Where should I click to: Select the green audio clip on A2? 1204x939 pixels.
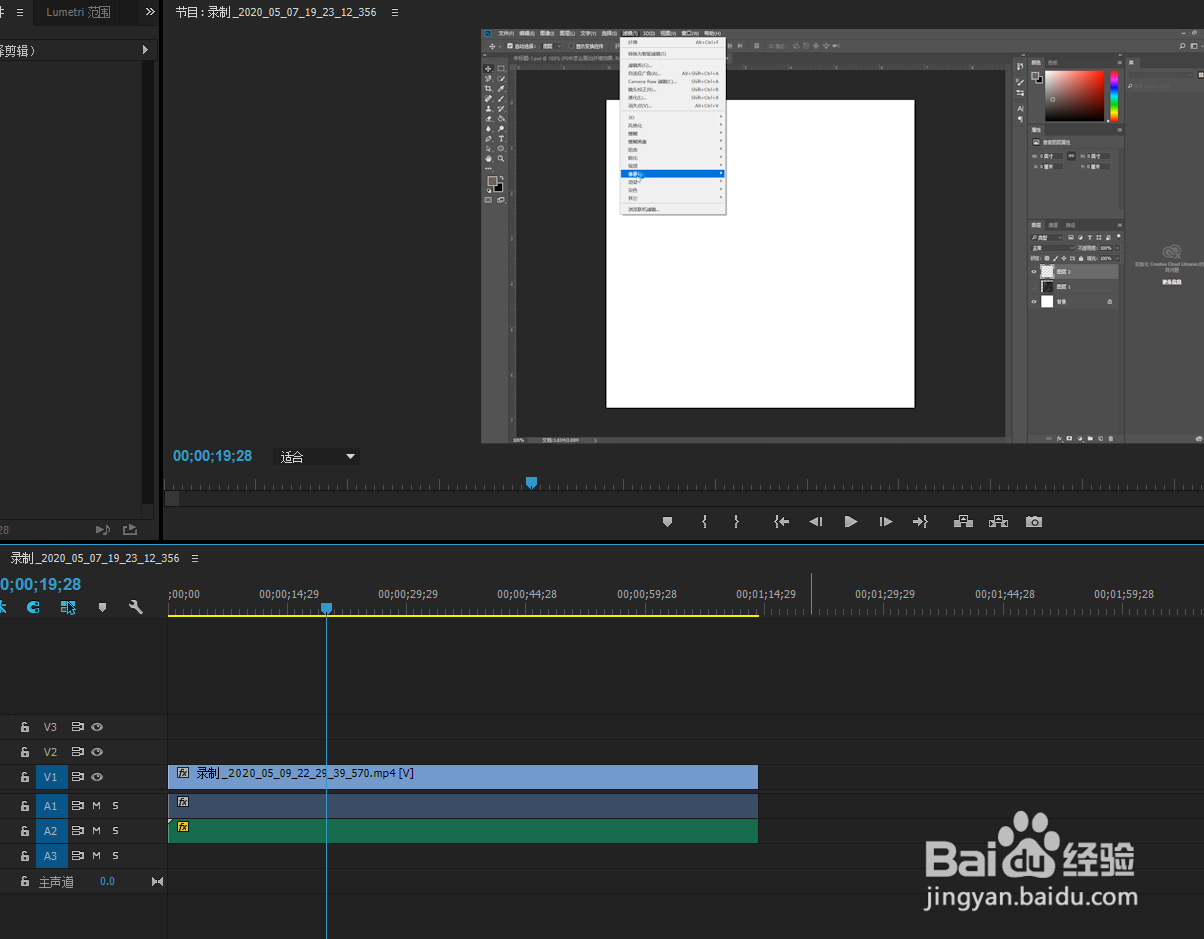click(463, 831)
